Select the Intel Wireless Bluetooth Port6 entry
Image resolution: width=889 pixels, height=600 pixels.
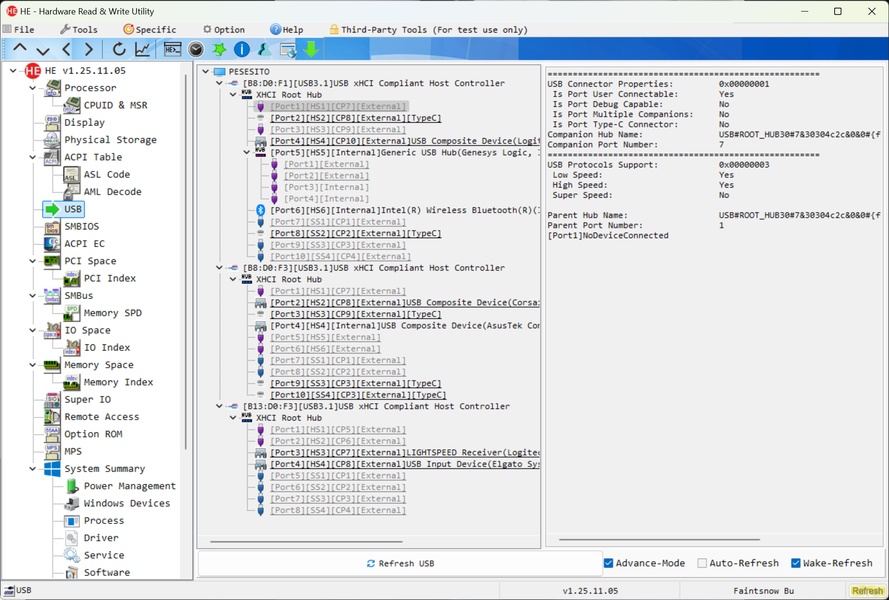click(400, 210)
